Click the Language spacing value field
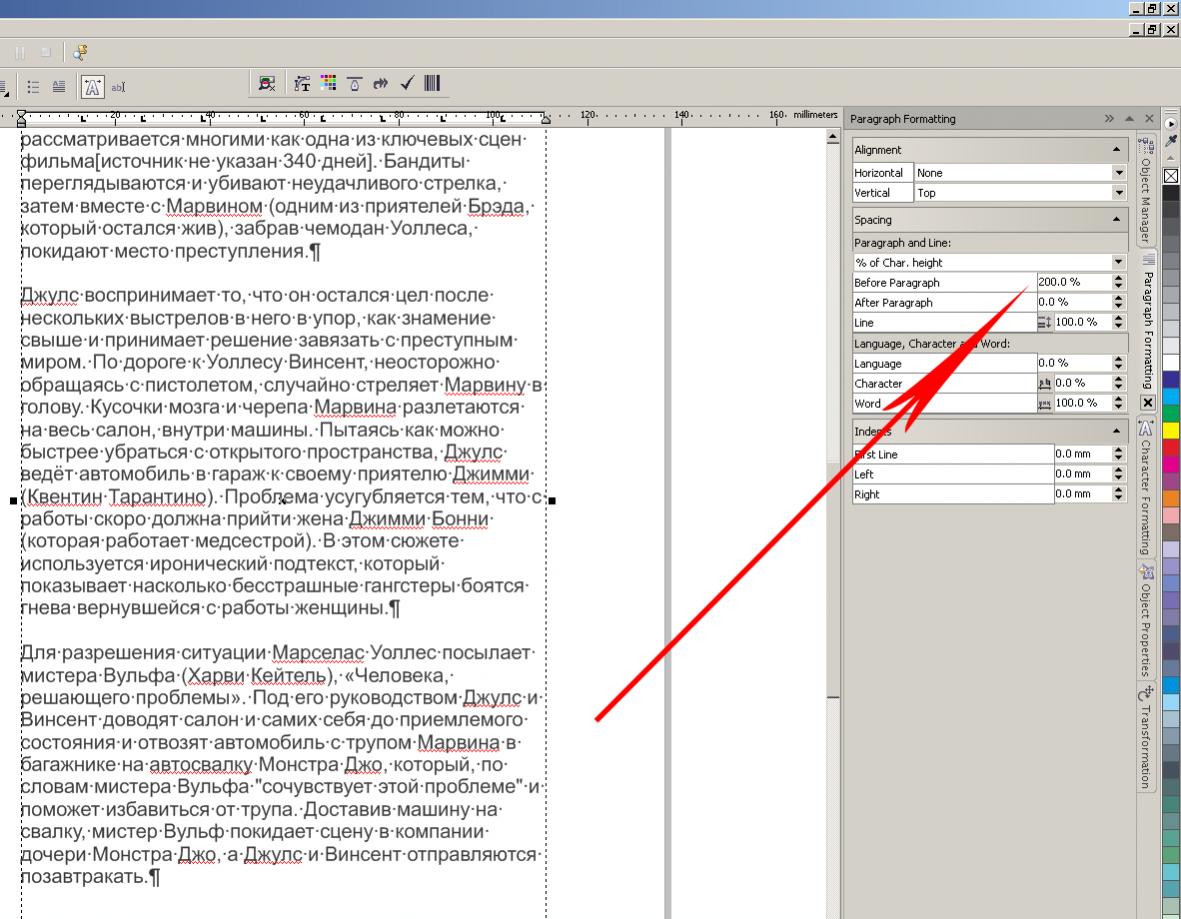The image size is (1181, 919). [x=1073, y=362]
